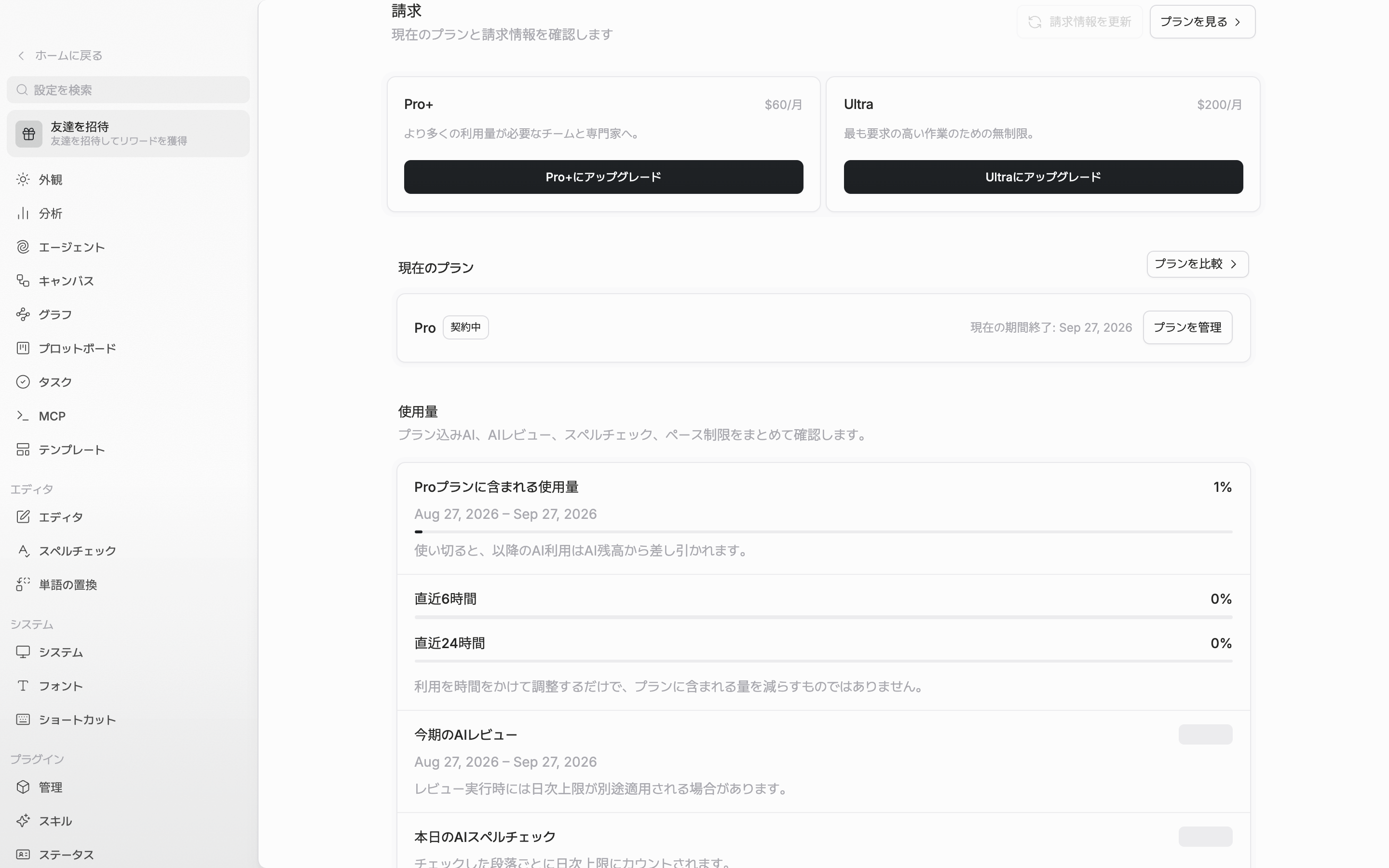Click the プランを管理 button
1389x868 pixels.
(1187, 327)
